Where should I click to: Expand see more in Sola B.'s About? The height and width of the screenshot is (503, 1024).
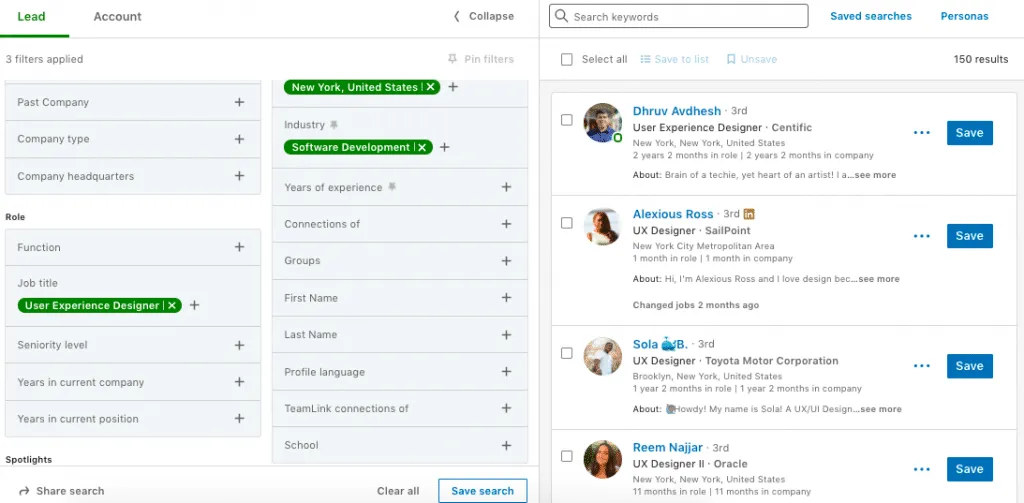pos(880,409)
